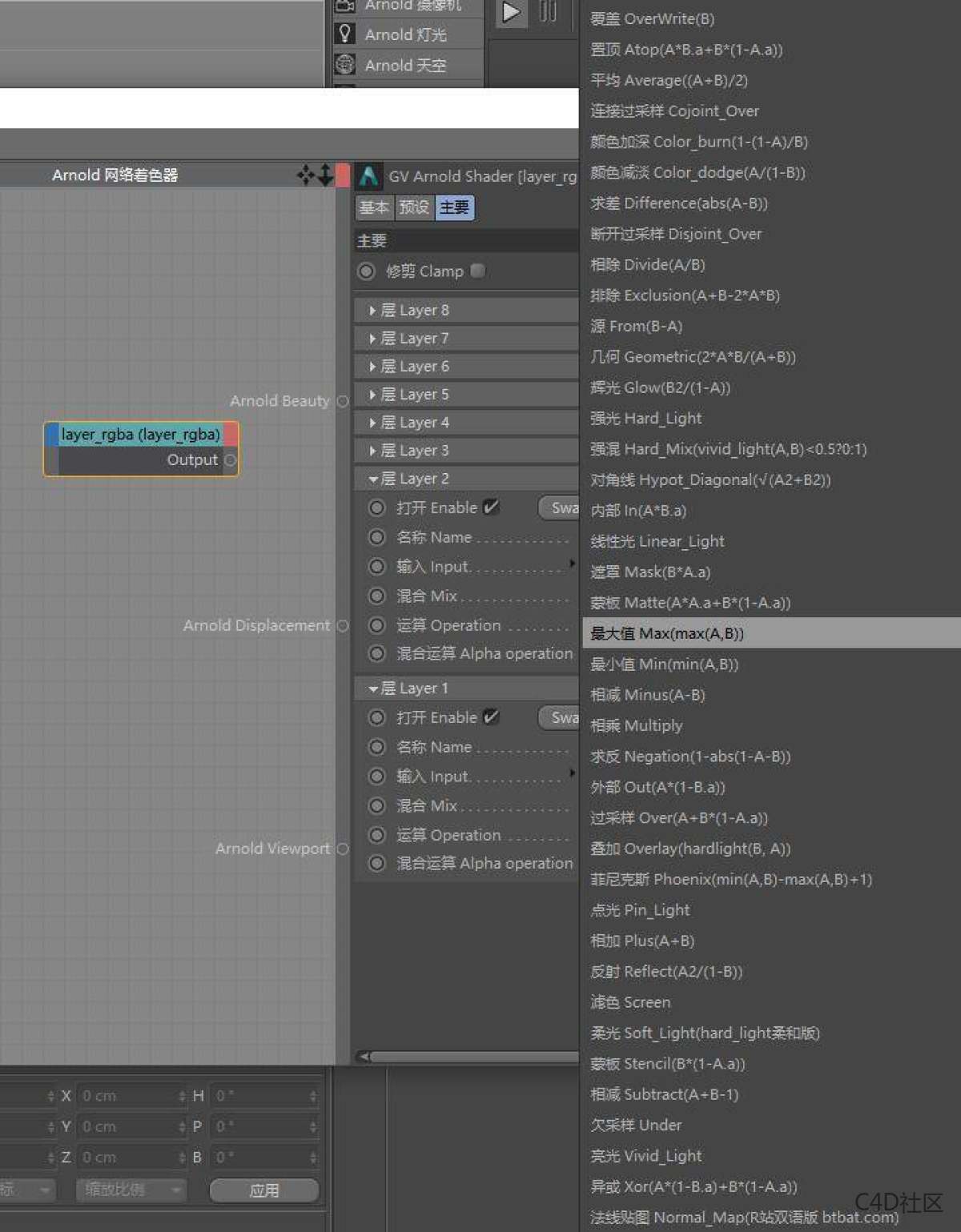Toggle the 修剪 Clamp checkbox
The height and width of the screenshot is (1232, 961).
478,271
